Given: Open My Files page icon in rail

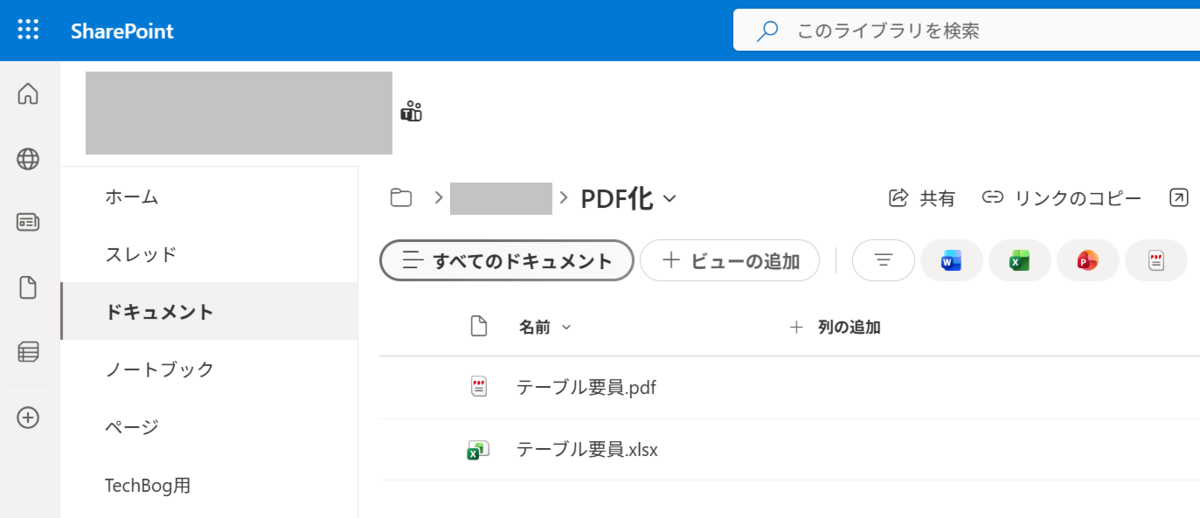Looking at the screenshot, I should pos(28,288).
